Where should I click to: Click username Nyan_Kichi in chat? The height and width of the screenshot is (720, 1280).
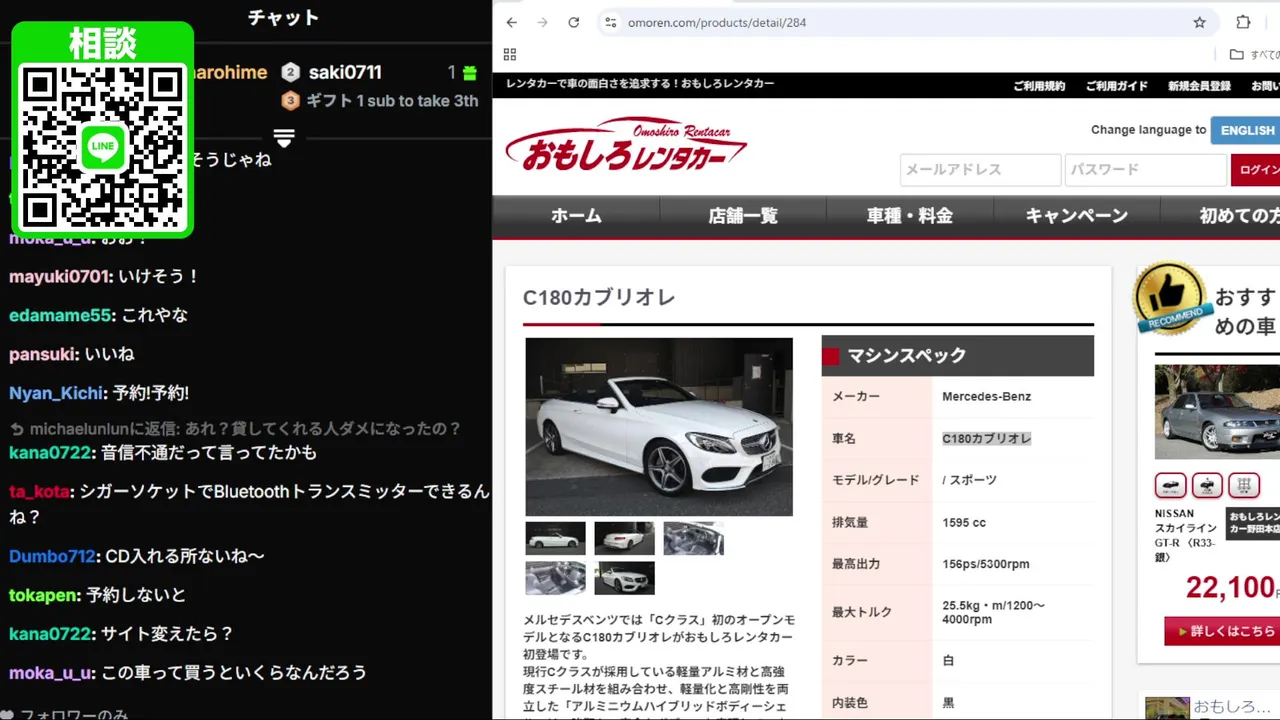pos(56,393)
